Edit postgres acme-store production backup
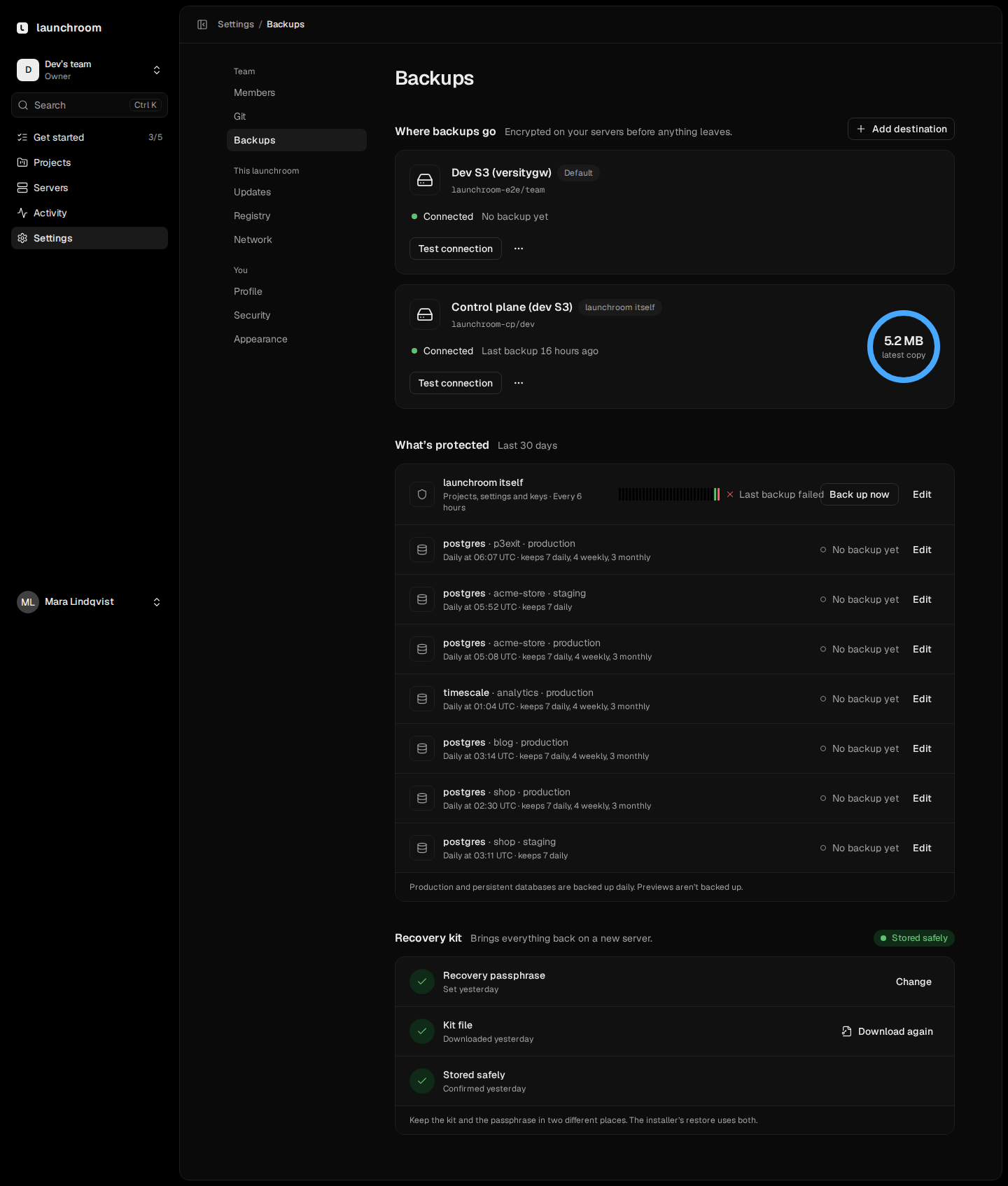The width and height of the screenshot is (1008, 1186). (922, 649)
